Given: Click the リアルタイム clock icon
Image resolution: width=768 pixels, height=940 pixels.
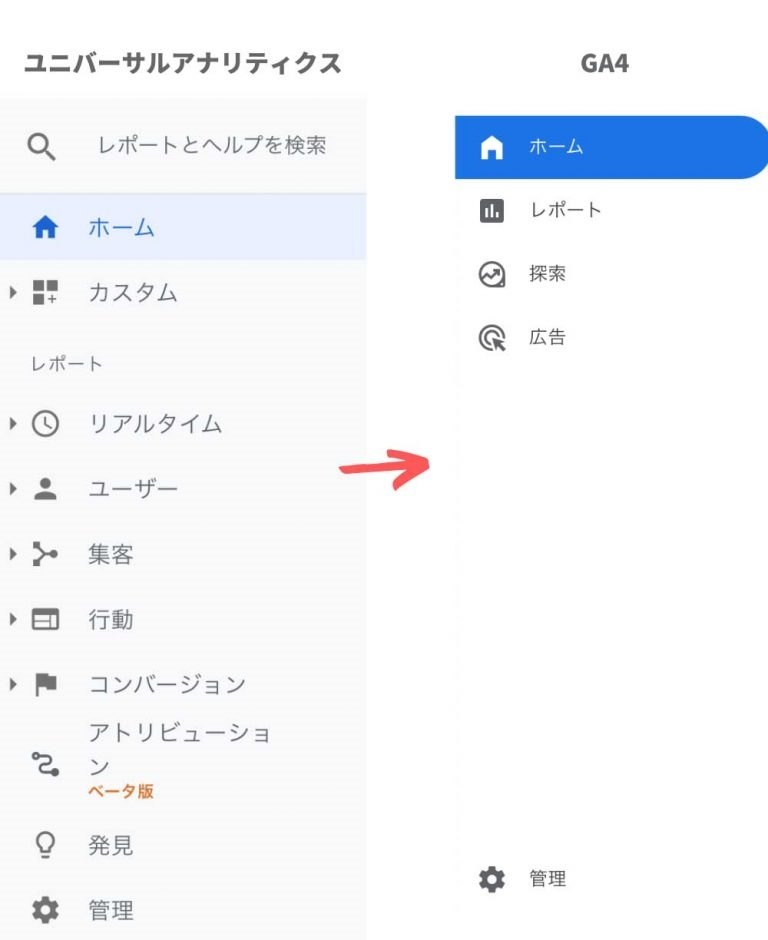Looking at the screenshot, I should 45,424.
